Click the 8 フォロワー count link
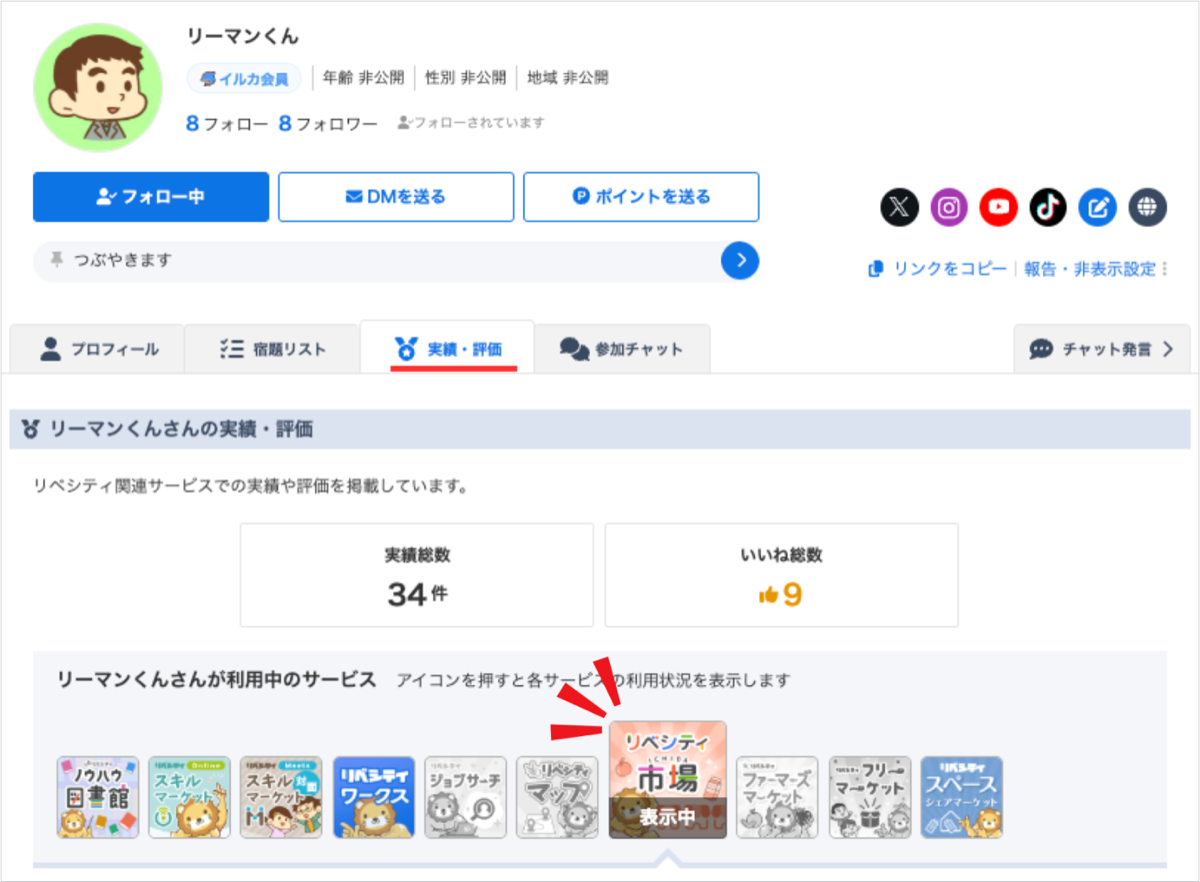Screen dimensions: 1200x882 (328, 124)
